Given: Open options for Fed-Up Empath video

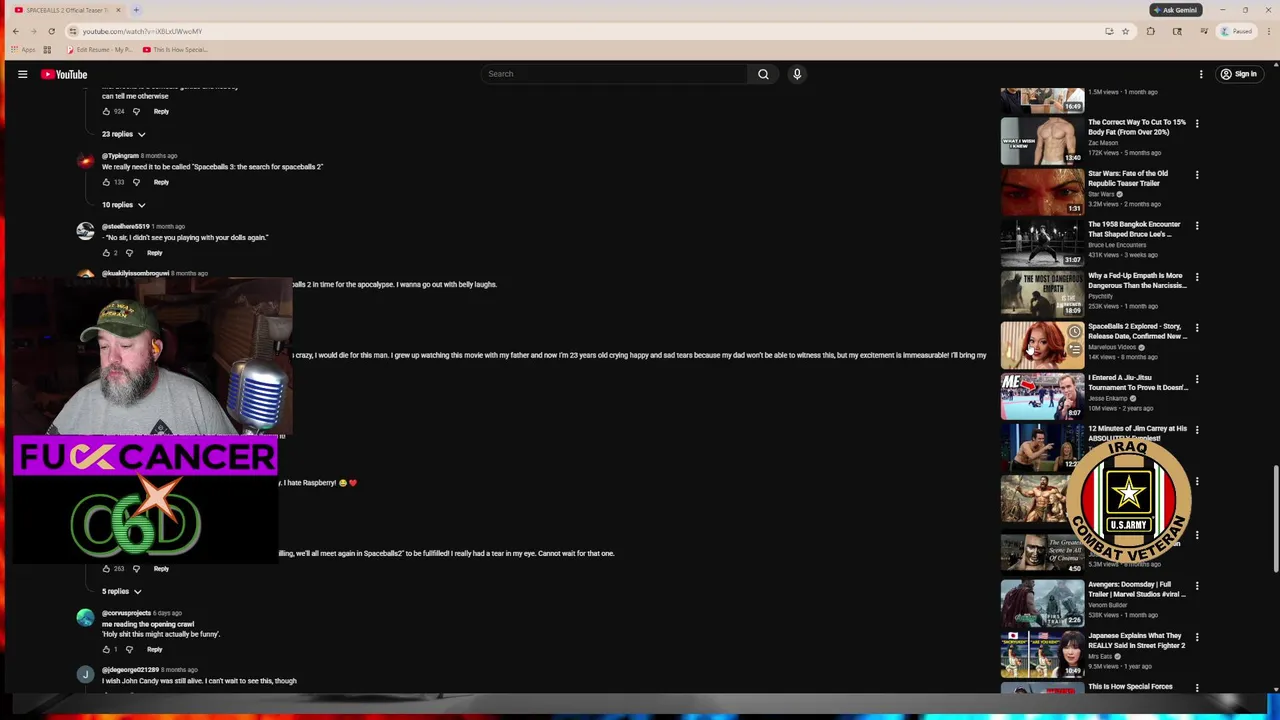Looking at the screenshot, I should [1197, 277].
